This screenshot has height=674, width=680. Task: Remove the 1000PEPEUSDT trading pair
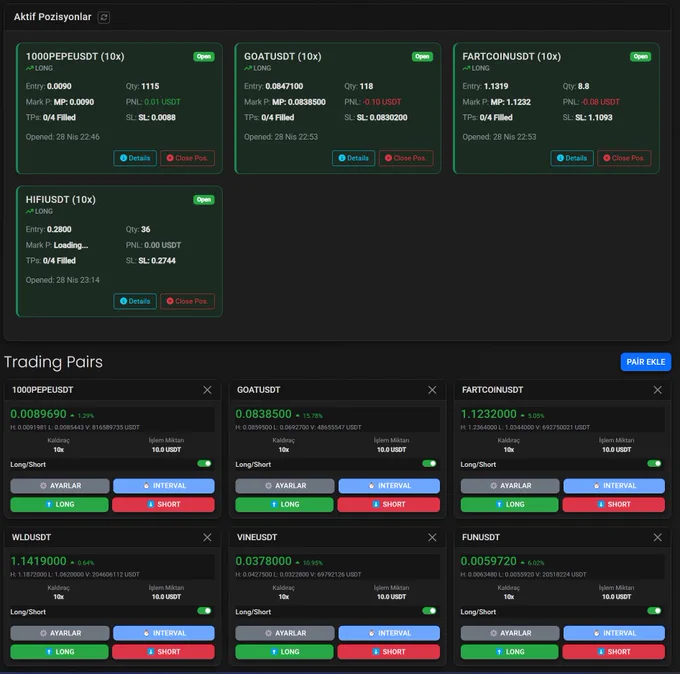pos(207,390)
